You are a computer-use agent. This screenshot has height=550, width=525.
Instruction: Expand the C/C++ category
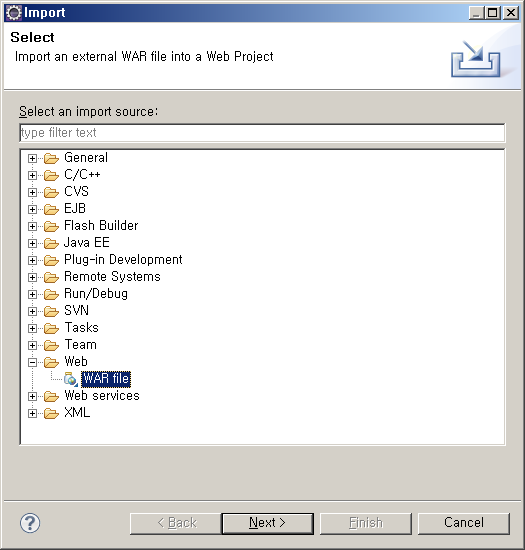tap(32, 175)
